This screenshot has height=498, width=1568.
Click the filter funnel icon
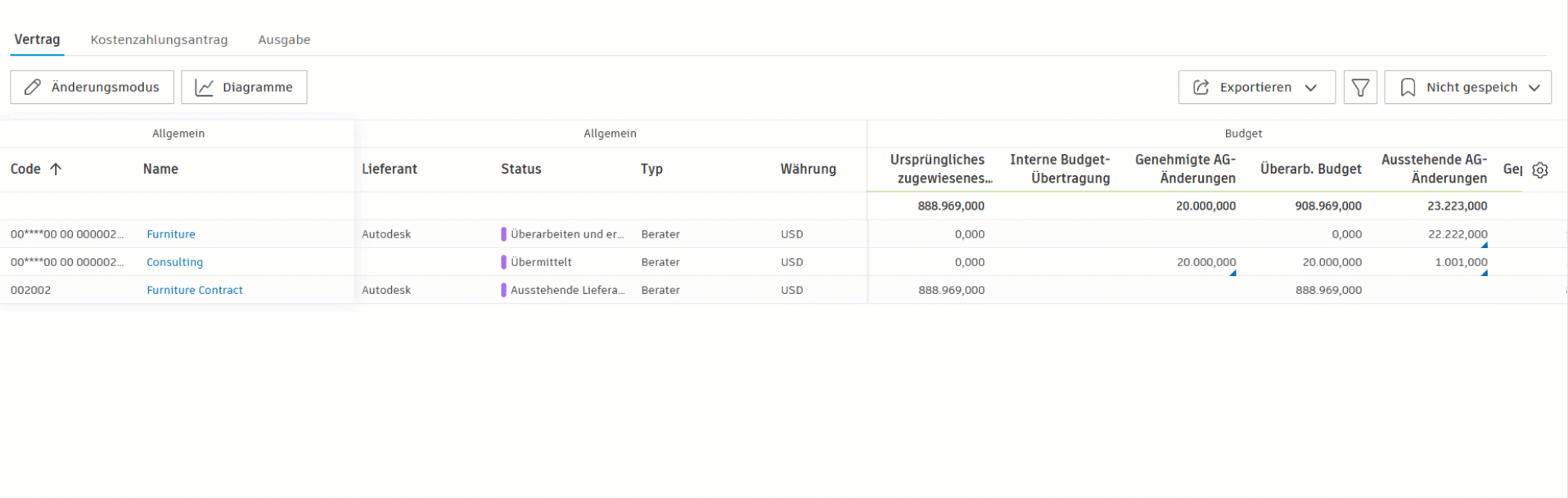click(x=1360, y=88)
